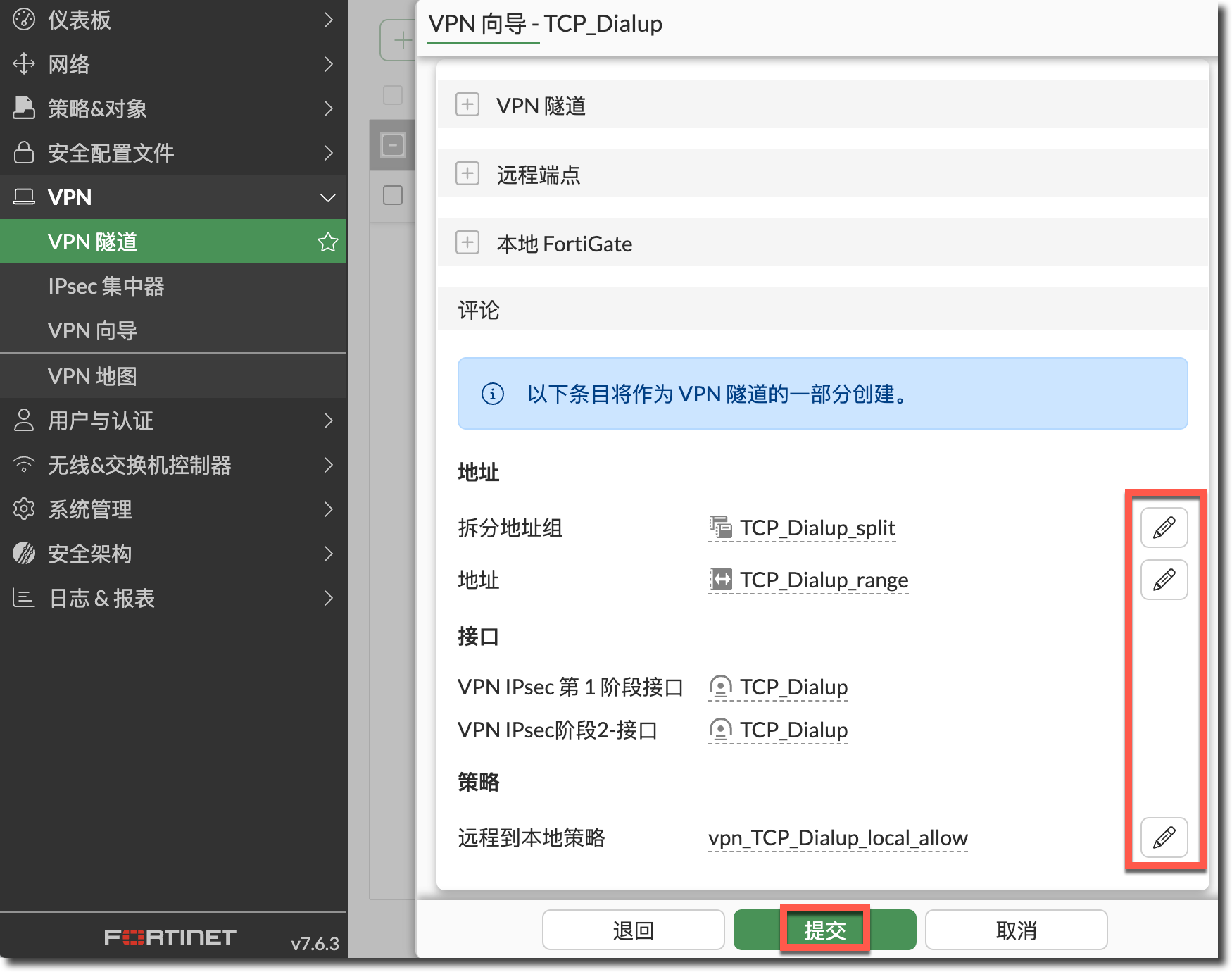The height and width of the screenshot is (972, 1232).
Task: Click the 安全配置文件 lock icon
Action: click(x=24, y=153)
